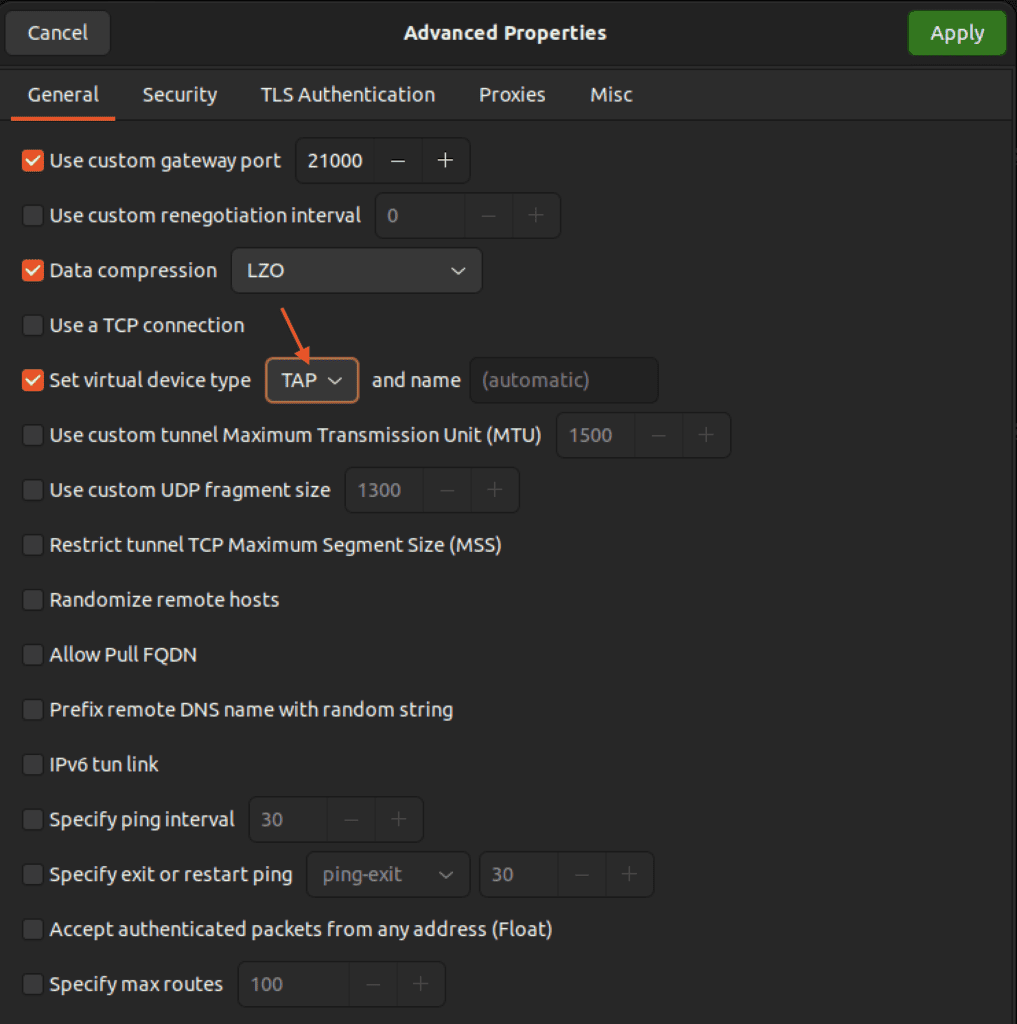This screenshot has height=1024, width=1017.
Task: Click plus icon for UDP fragment size
Action: pos(495,490)
